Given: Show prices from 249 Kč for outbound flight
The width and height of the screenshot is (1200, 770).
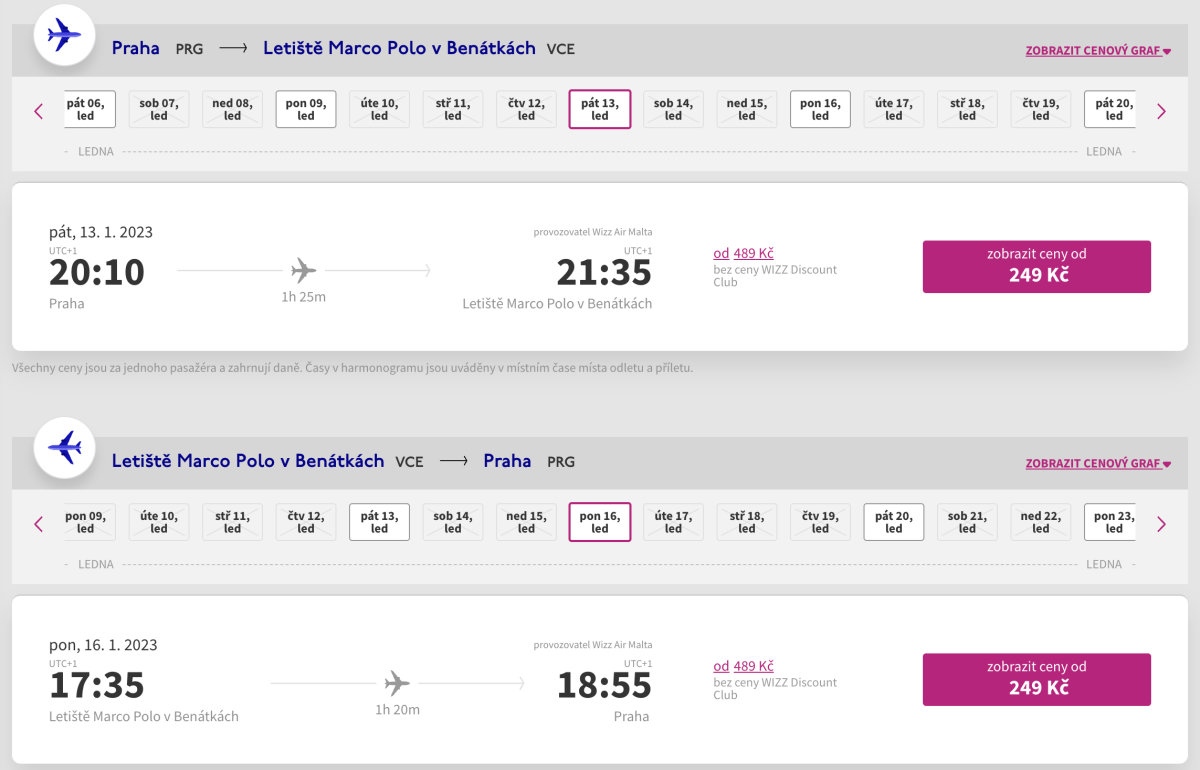Looking at the screenshot, I should pos(1036,266).
